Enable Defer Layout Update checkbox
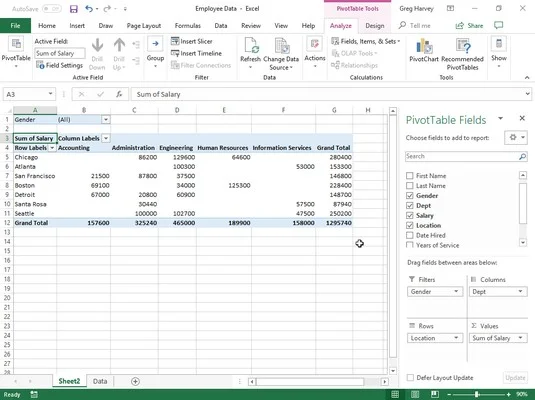535x400 pixels. click(410, 377)
